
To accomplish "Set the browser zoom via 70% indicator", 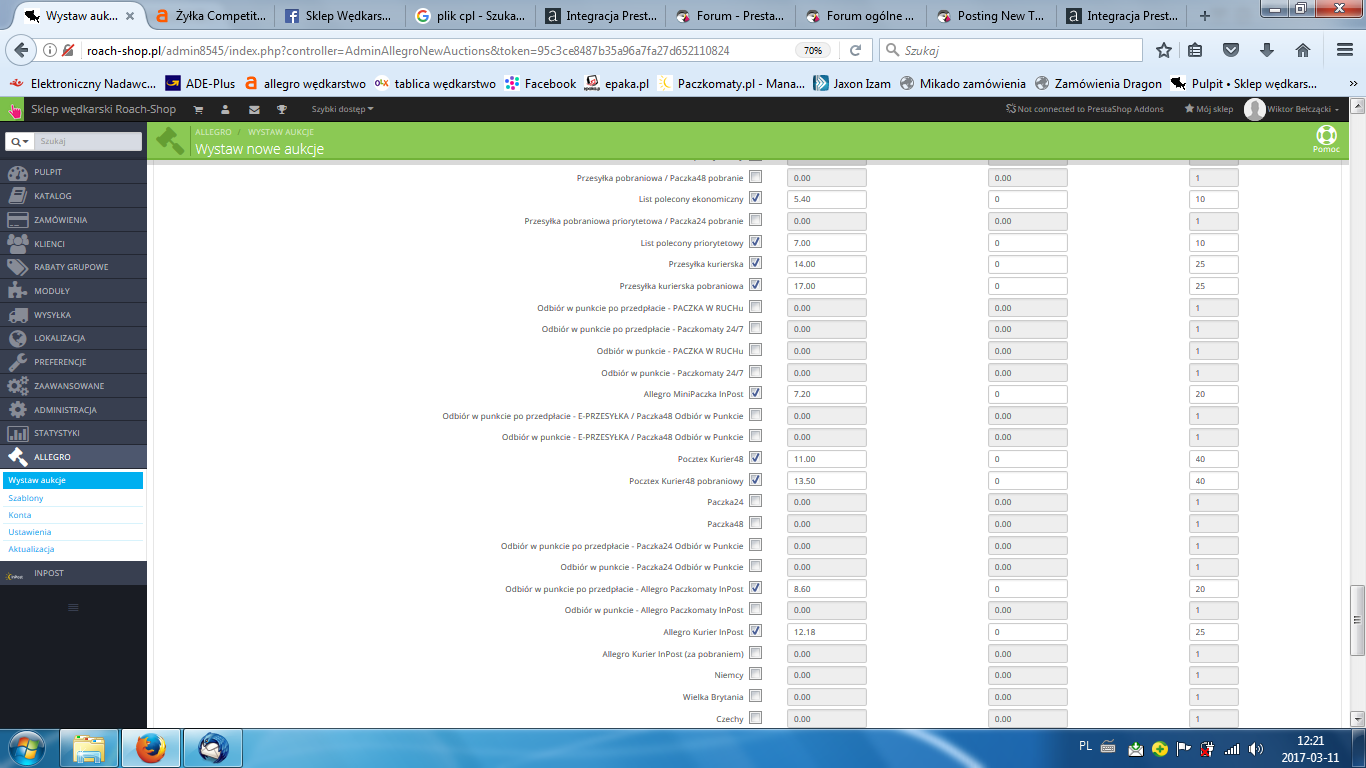I will click(x=813, y=50).
